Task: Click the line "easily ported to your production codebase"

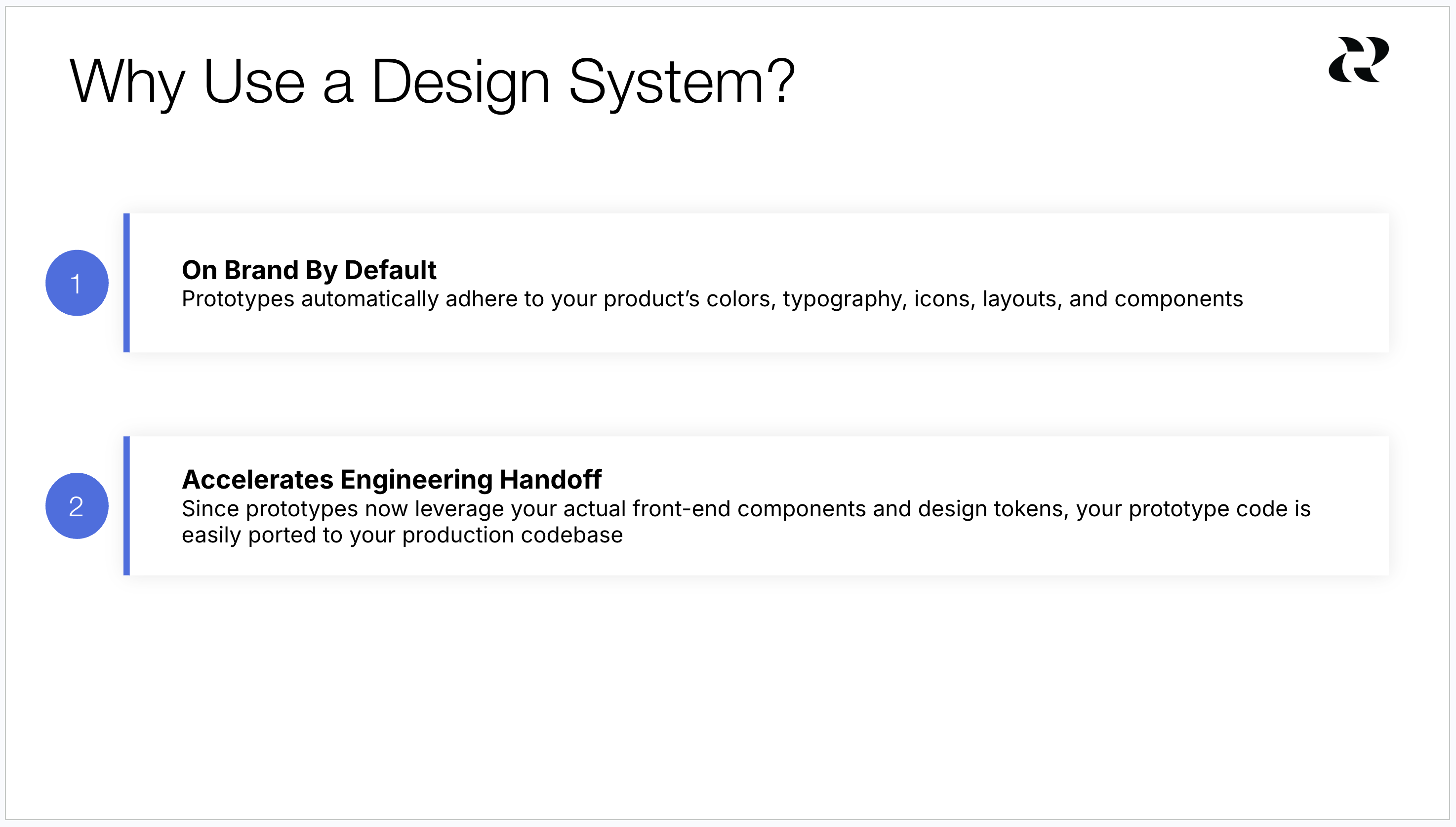Action: tap(402, 535)
